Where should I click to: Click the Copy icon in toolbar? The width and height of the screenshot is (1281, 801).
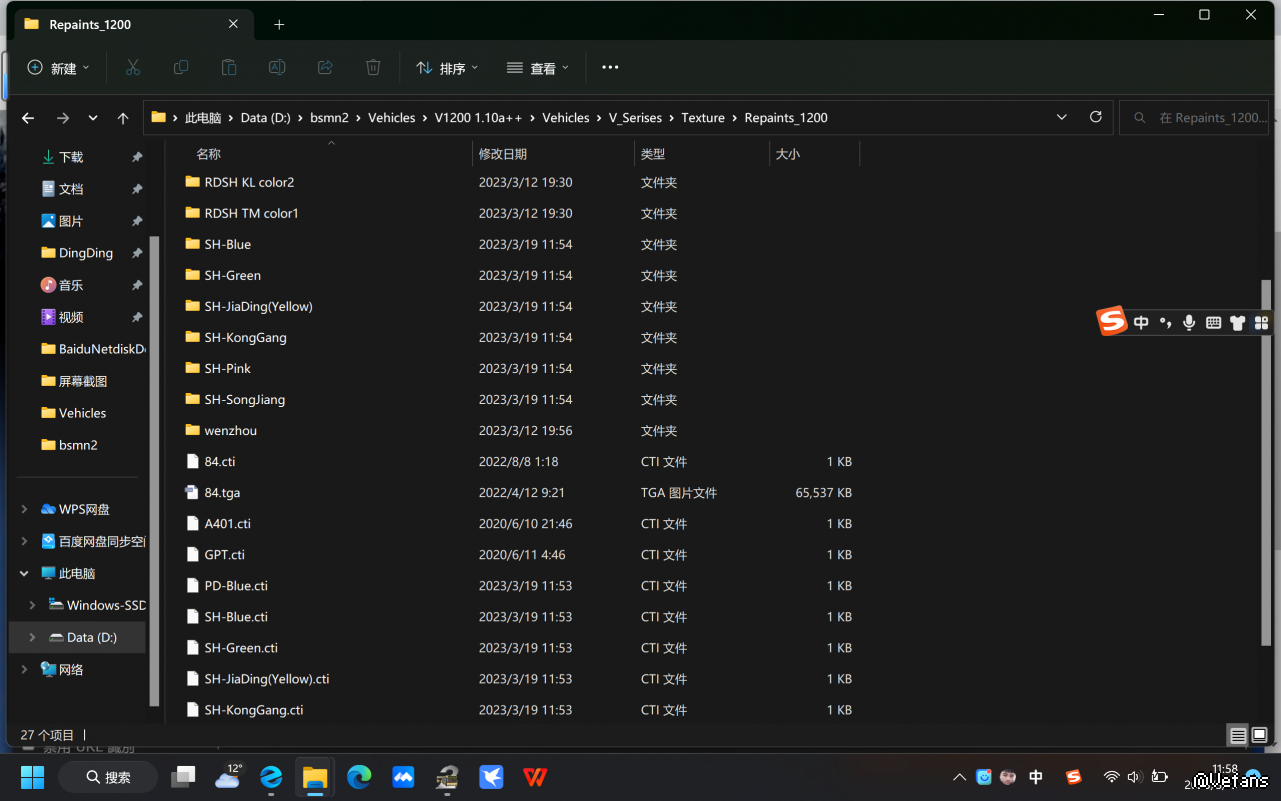(x=181, y=67)
